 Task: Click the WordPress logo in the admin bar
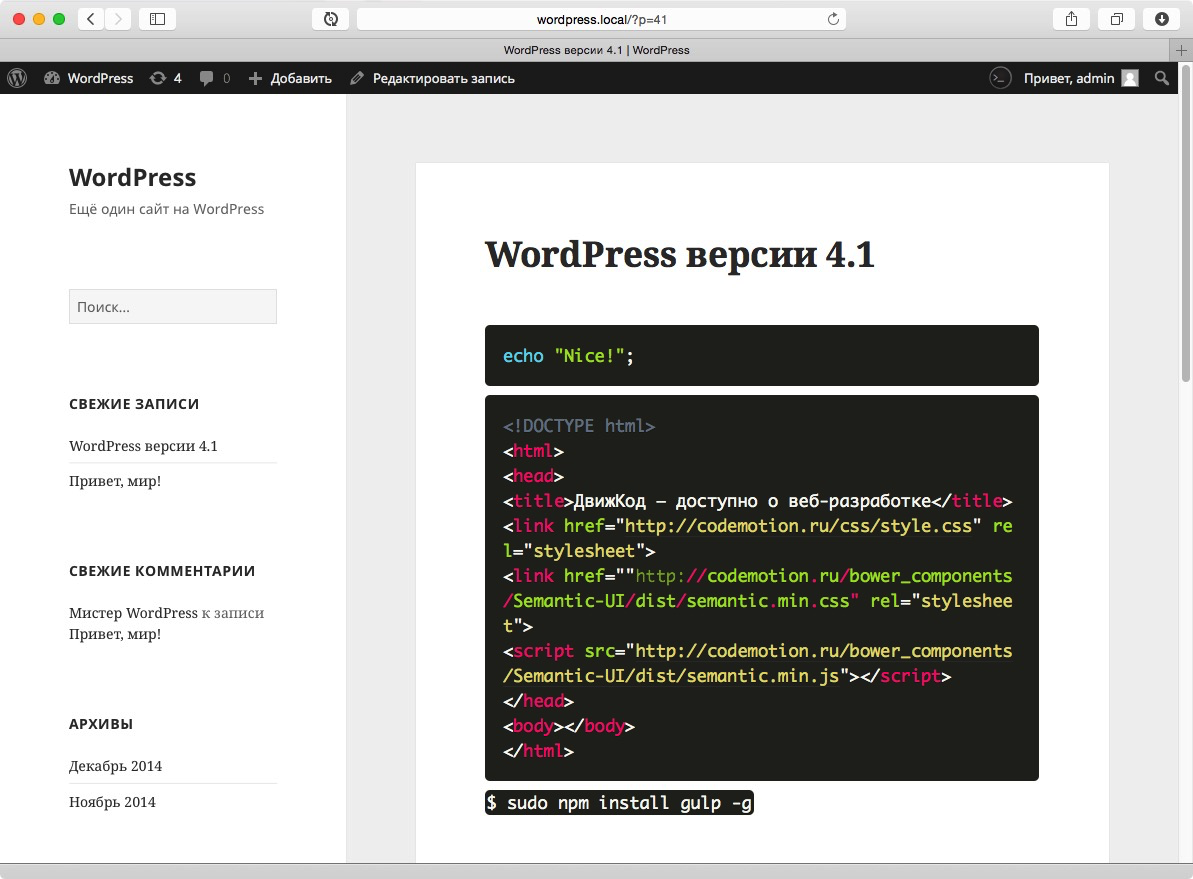click(x=16, y=78)
